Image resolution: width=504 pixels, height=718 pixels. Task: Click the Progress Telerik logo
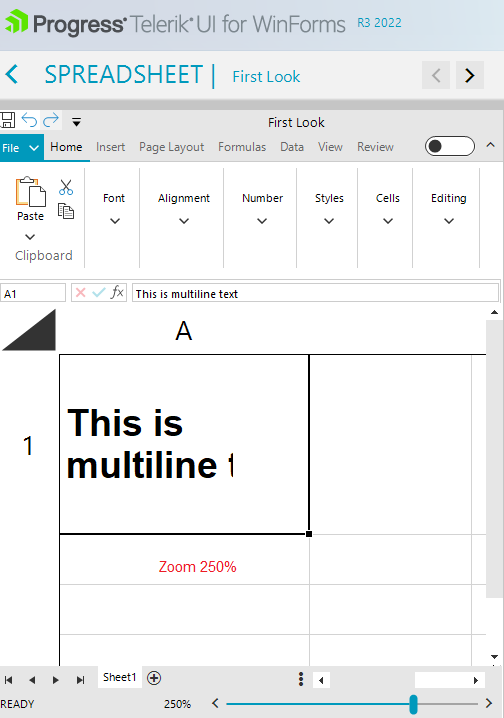pos(175,24)
